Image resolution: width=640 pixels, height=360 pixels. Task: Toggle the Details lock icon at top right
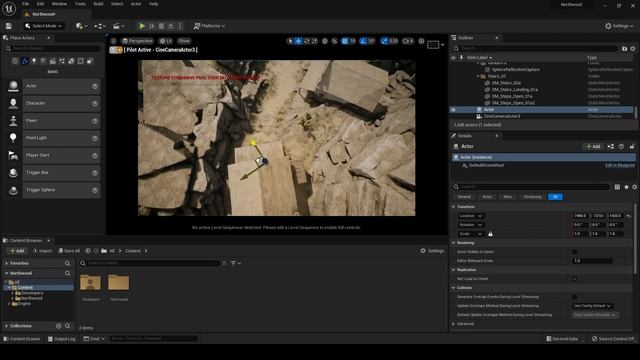click(x=632, y=147)
